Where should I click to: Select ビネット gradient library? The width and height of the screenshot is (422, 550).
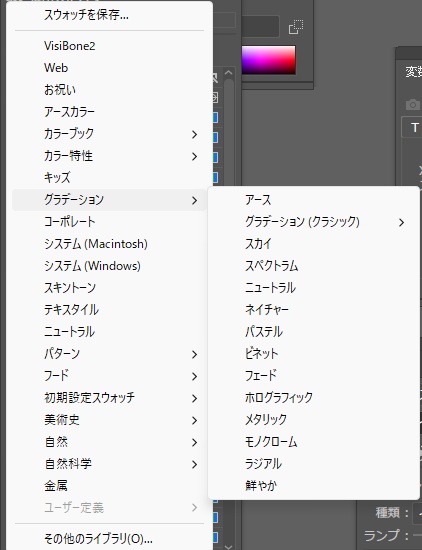314,353
